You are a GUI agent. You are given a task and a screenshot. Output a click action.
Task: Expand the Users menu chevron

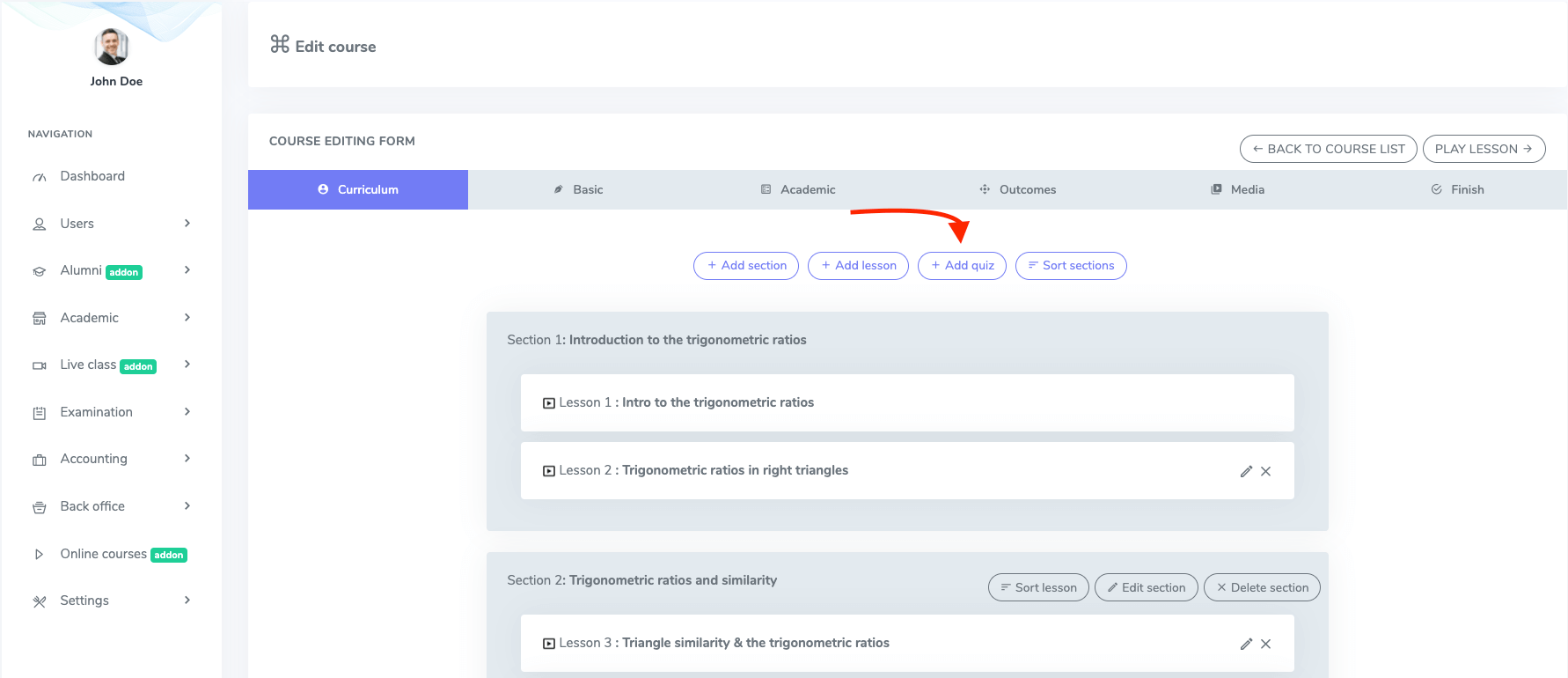point(187,224)
